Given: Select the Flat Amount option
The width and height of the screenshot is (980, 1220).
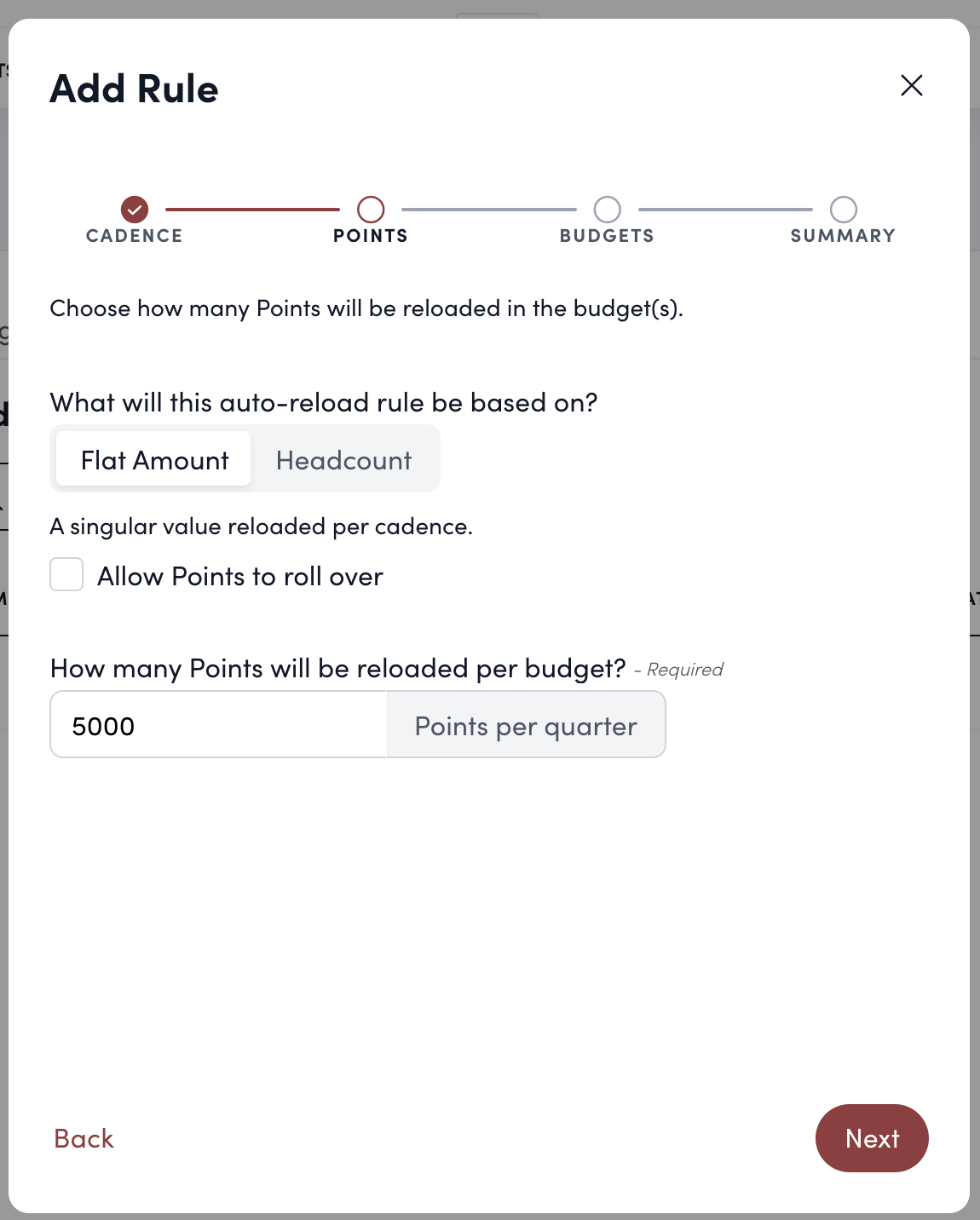Looking at the screenshot, I should (154, 460).
